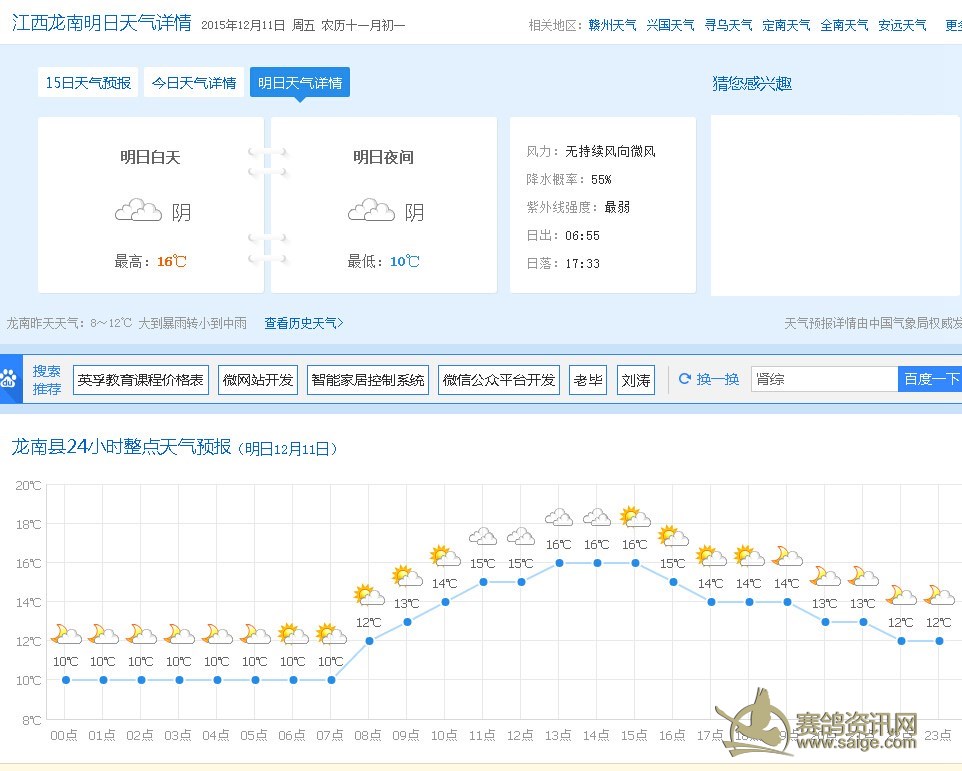
Task: Click the search input field with 肾综
Action: [823, 379]
